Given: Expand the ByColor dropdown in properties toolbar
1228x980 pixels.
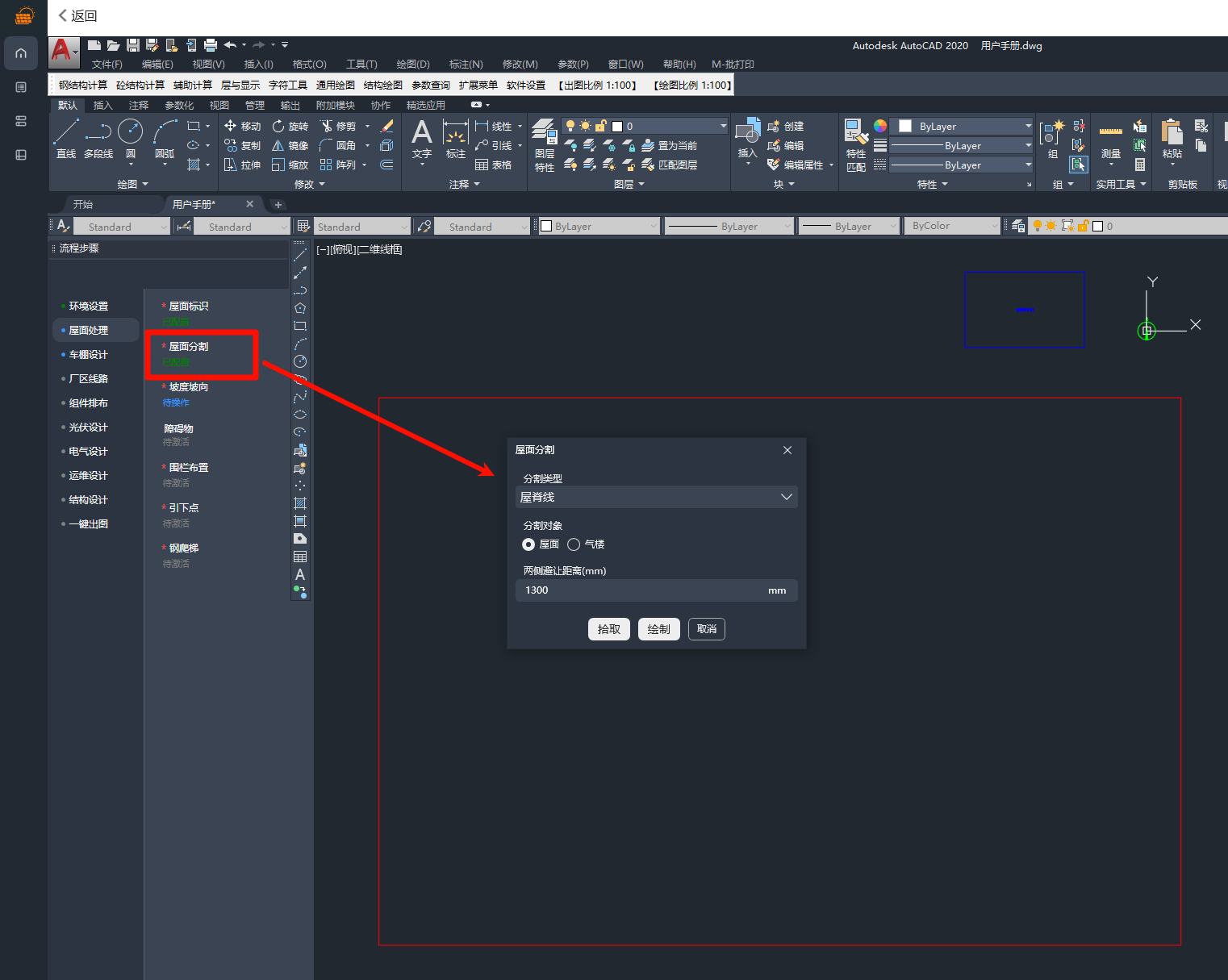Looking at the screenshot, I should (x=994, y=227).
